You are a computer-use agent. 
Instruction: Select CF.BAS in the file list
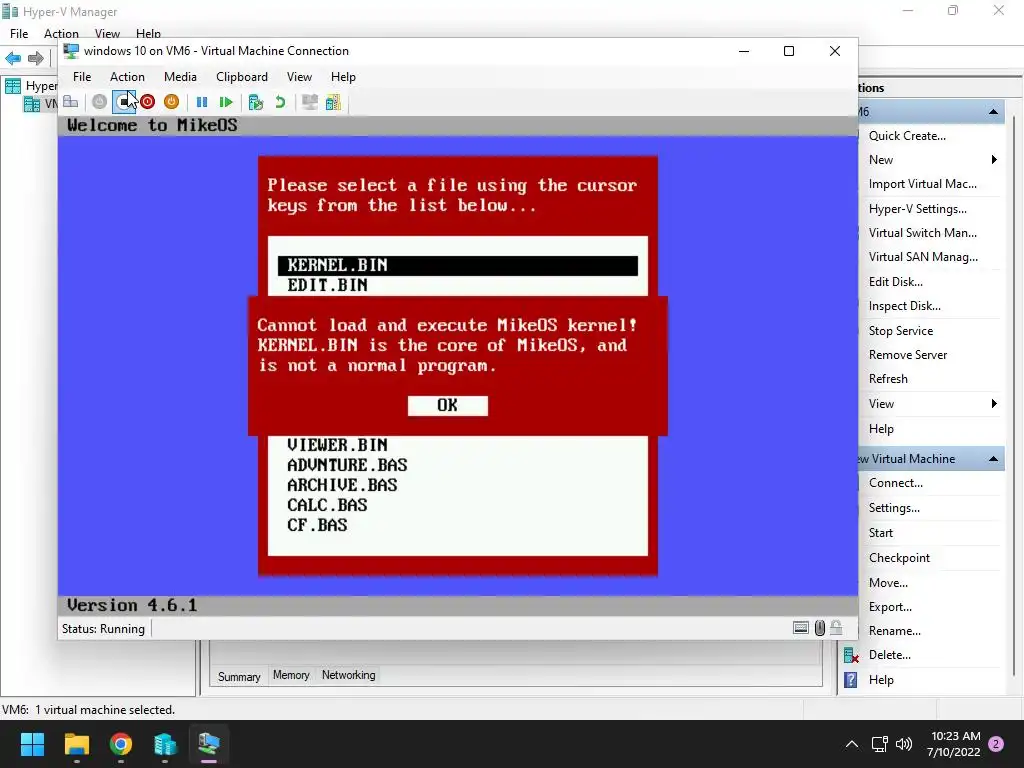(317, 525)
